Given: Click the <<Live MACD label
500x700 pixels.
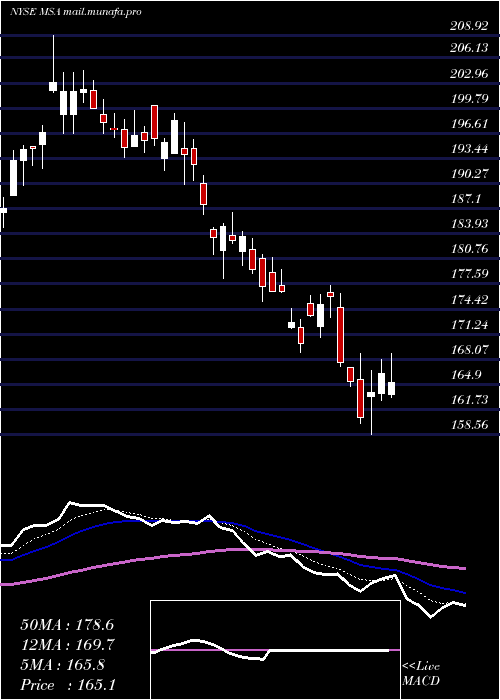Looking at the screenshot, I should tap(421, 674).
